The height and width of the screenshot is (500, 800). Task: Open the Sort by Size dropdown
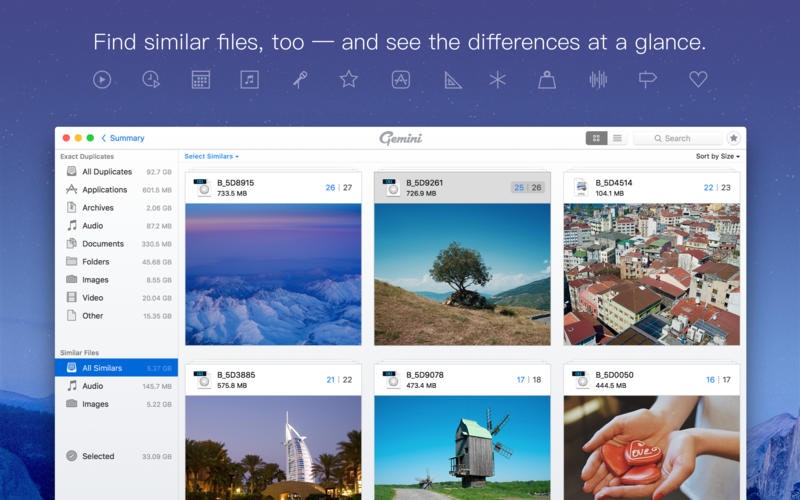[717, 156]
